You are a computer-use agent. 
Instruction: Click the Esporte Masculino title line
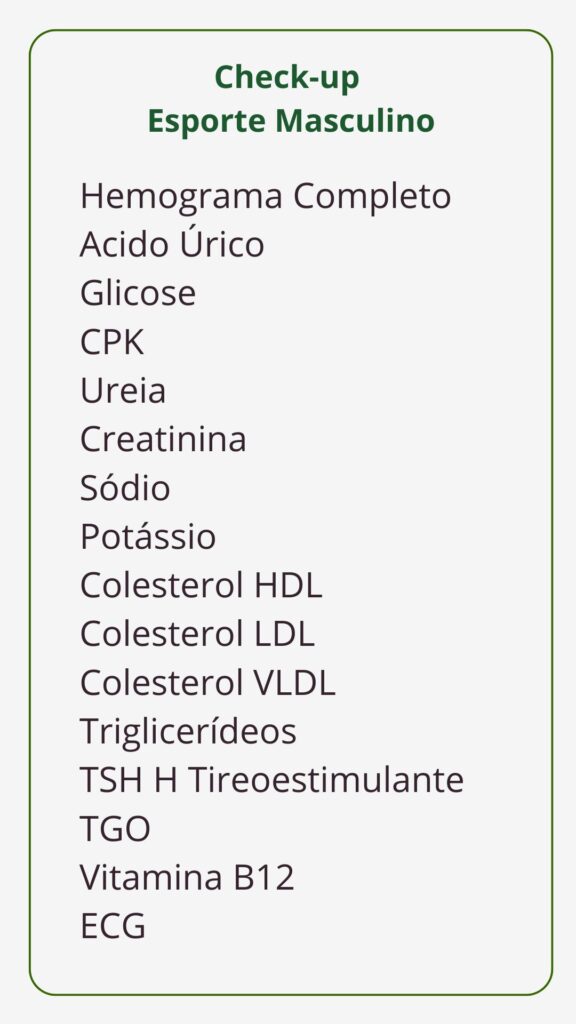click(x=291, y=121)
